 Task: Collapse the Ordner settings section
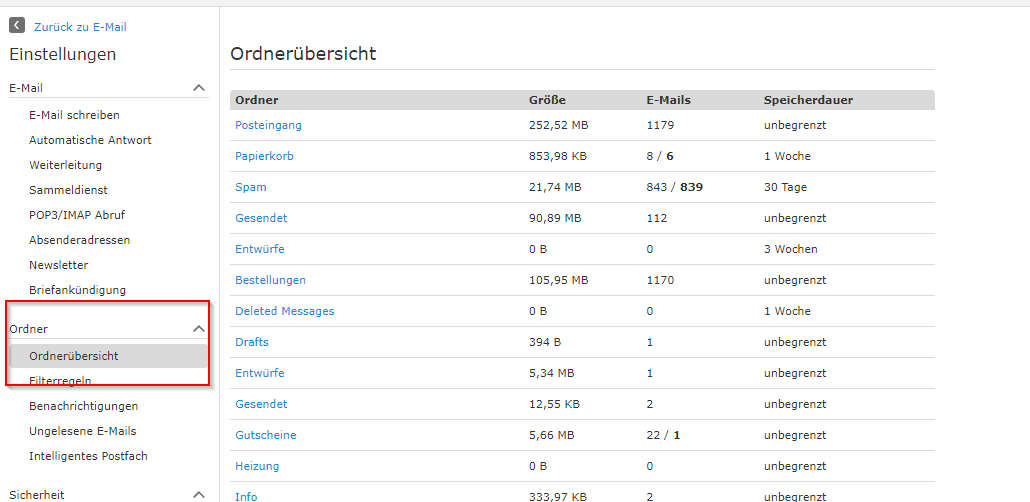click(x=199, y=329)
